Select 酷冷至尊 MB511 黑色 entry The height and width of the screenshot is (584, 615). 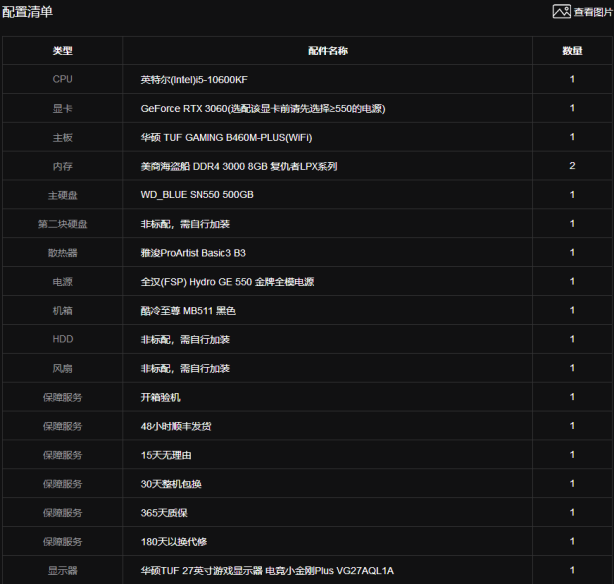click(188, 311)
